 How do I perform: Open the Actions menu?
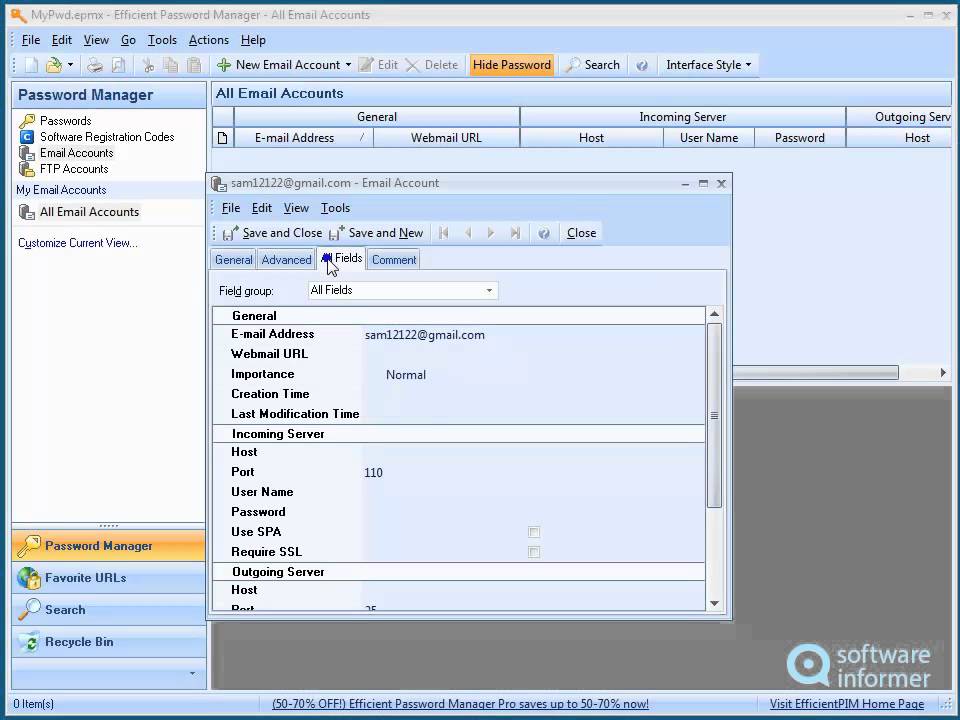208,40
